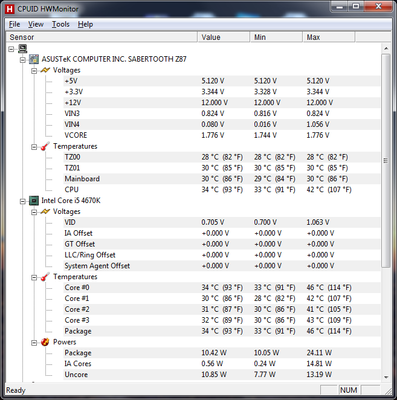Viewport: 397px width, 400px height.
Task: Select the Intel Core i5 4670K label
Action: click(x=71, y=201)
